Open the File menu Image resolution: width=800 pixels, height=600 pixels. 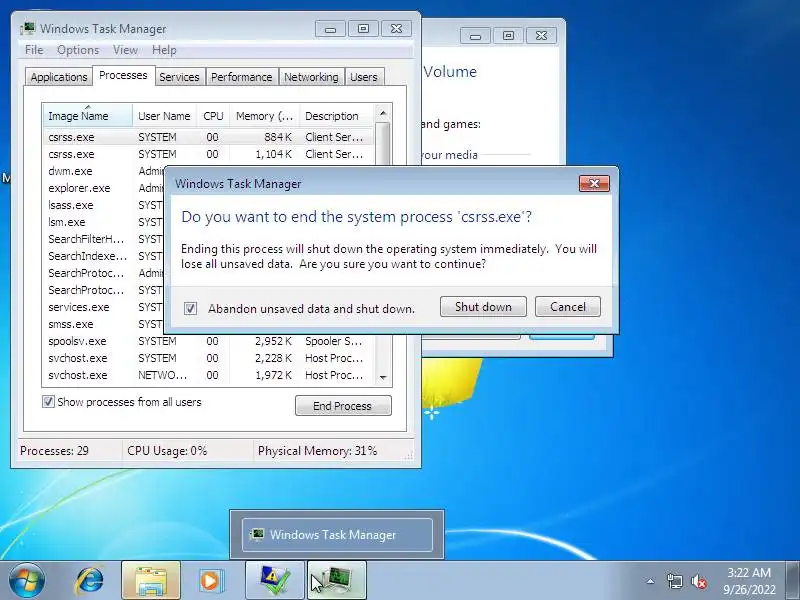[x=34, y=50]
